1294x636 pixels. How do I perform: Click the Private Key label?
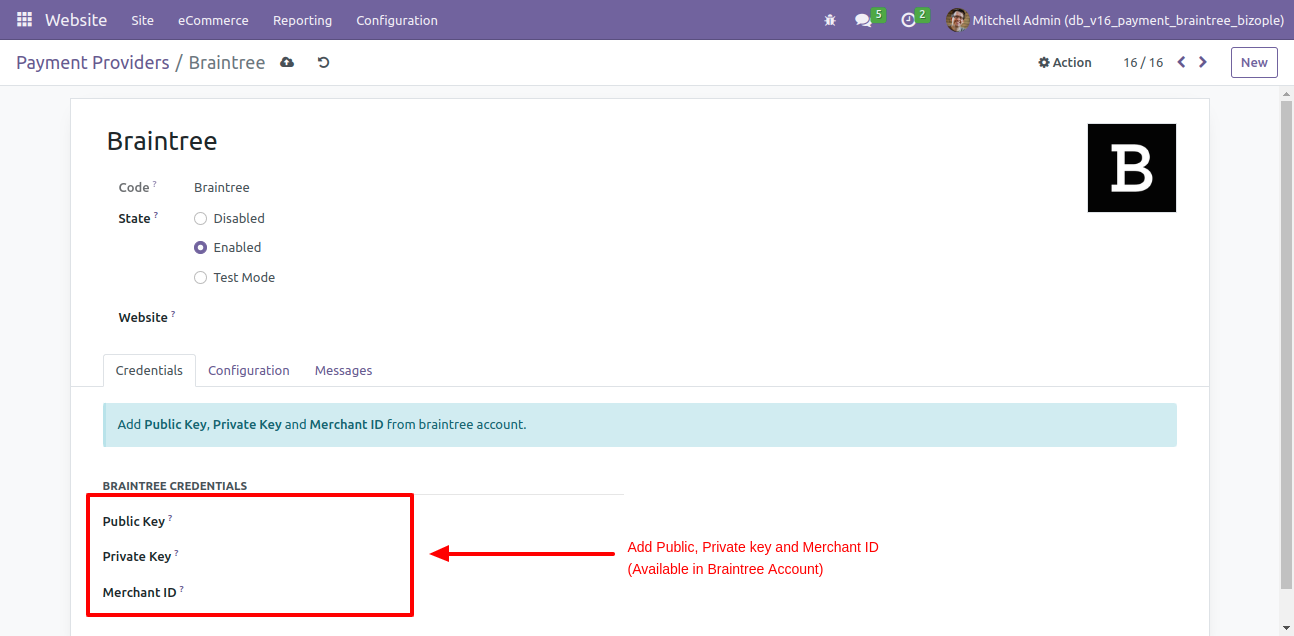pos(137,556)
